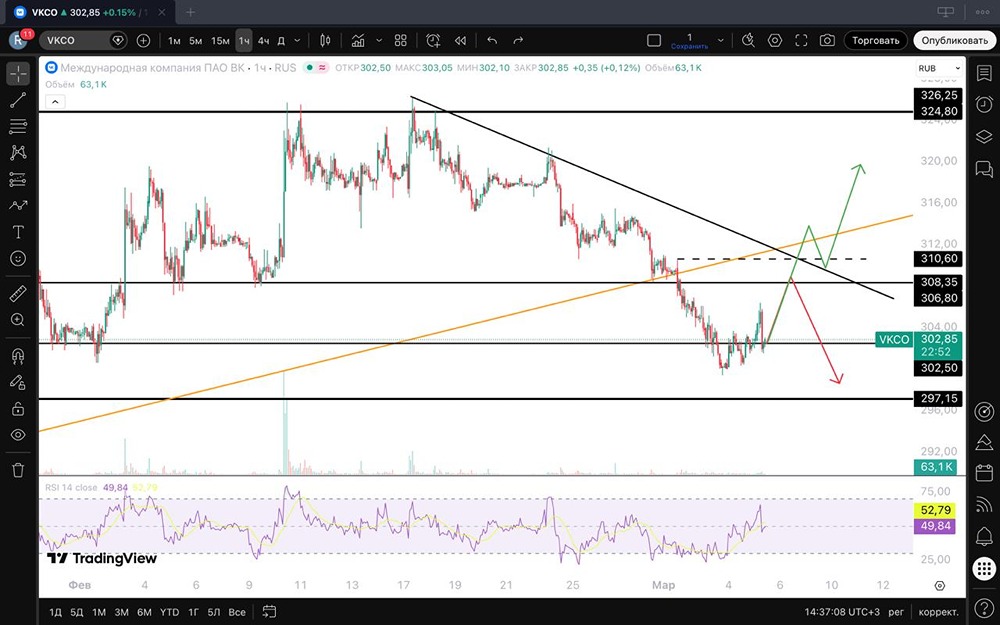Select the Text tool

click(18, 232)
